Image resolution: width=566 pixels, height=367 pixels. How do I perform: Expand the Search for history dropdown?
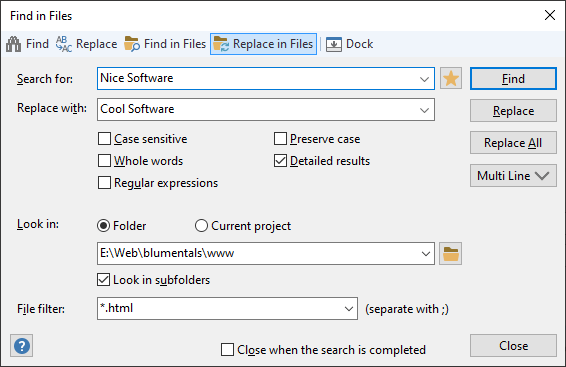tap(424, 79)
